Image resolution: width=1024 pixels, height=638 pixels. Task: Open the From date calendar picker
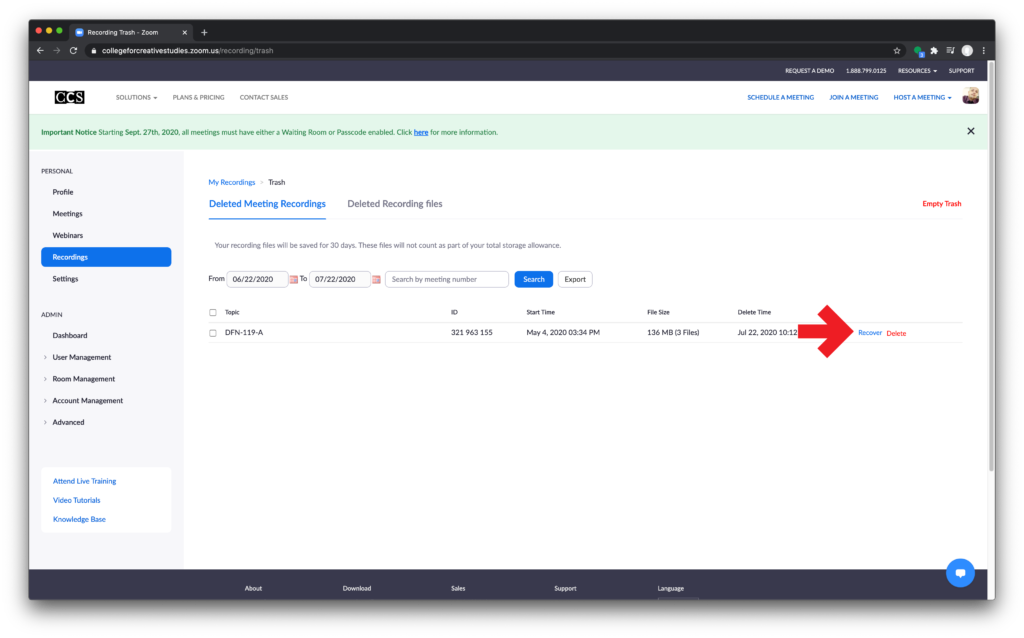coord(294,280)
